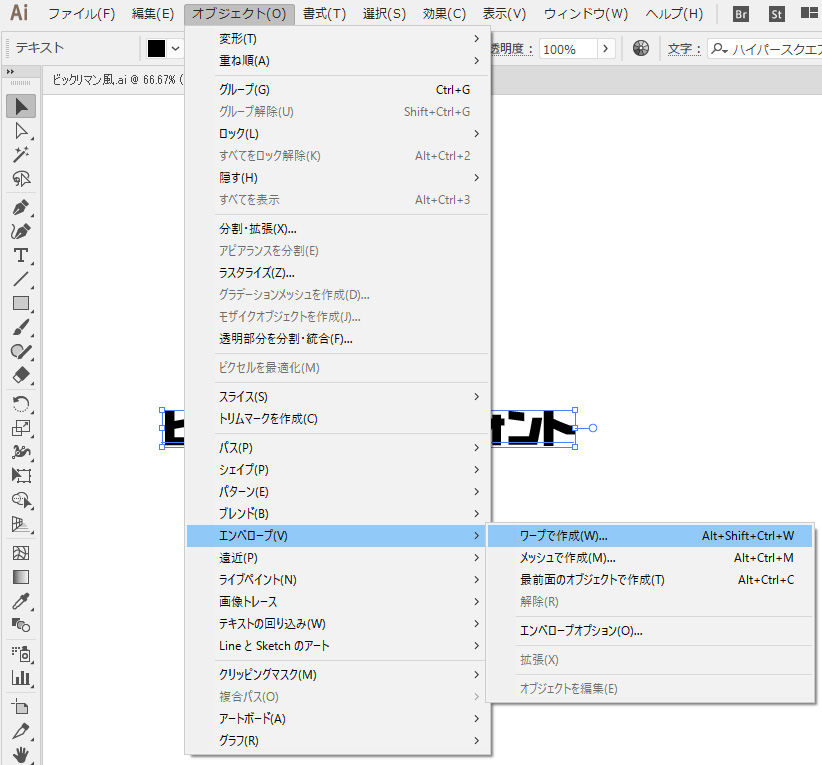Open Adobe Bridge via Br icon
The height and width of the screenshot is (765, 822).
[x=741, y=14]
